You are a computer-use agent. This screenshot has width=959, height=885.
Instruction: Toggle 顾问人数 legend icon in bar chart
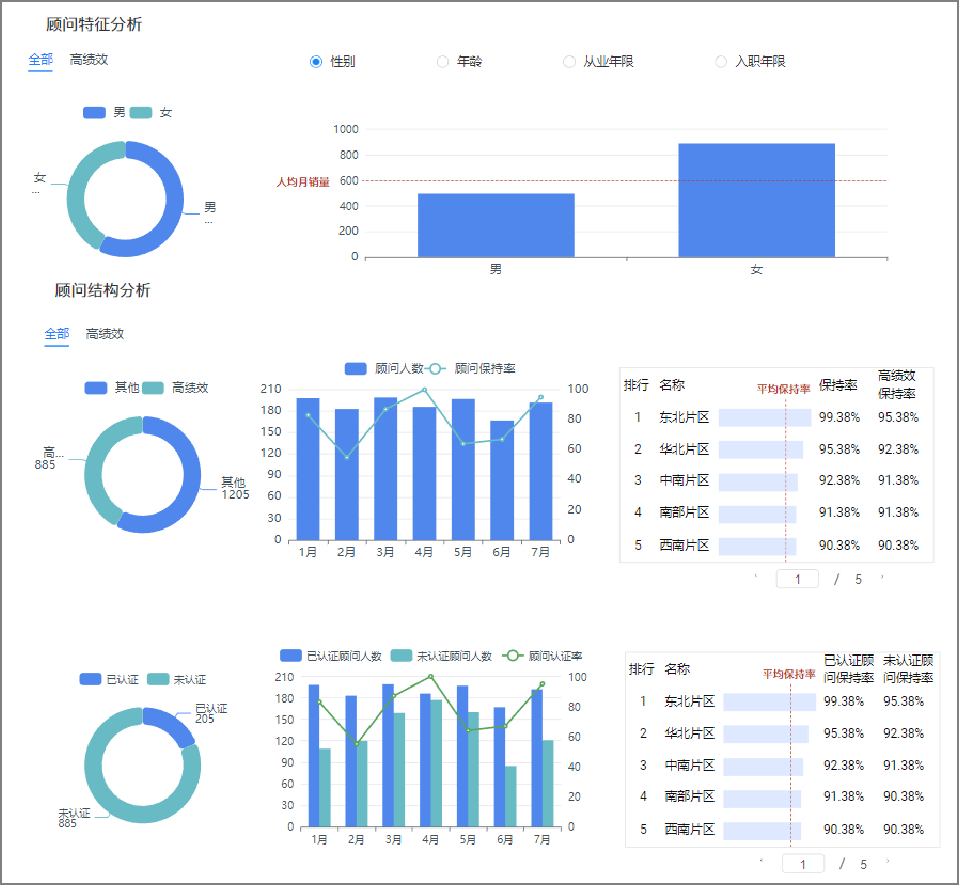click(356, 369)
